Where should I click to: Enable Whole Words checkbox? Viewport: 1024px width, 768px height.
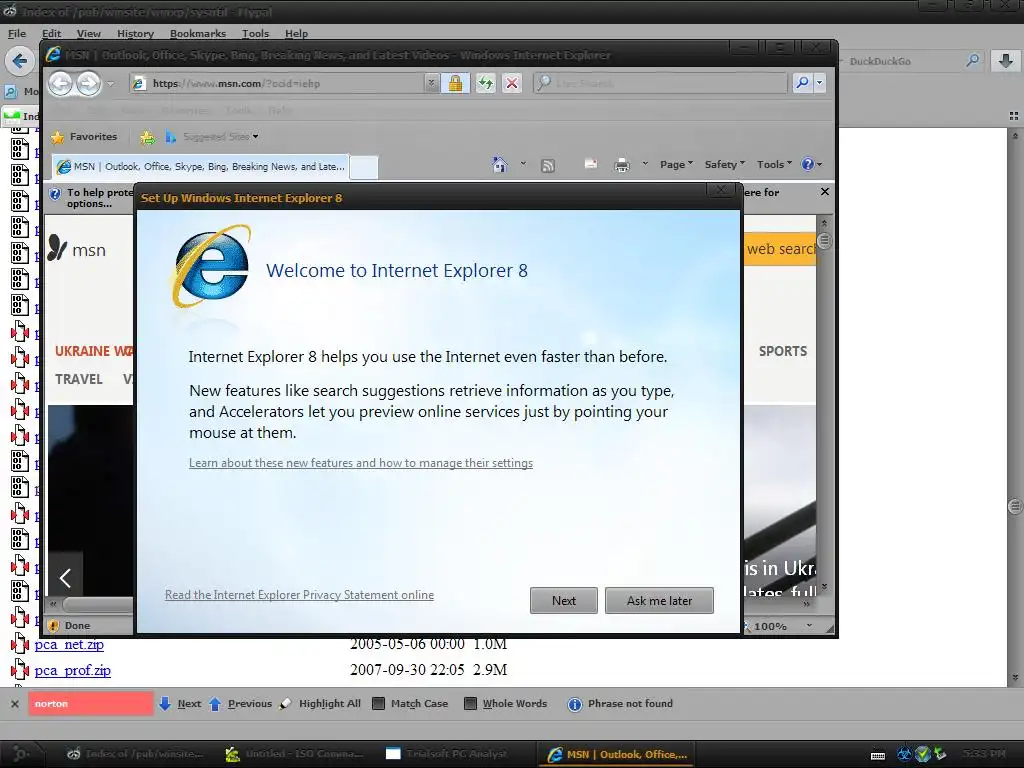pyautogui.click(x=470, y=703)
